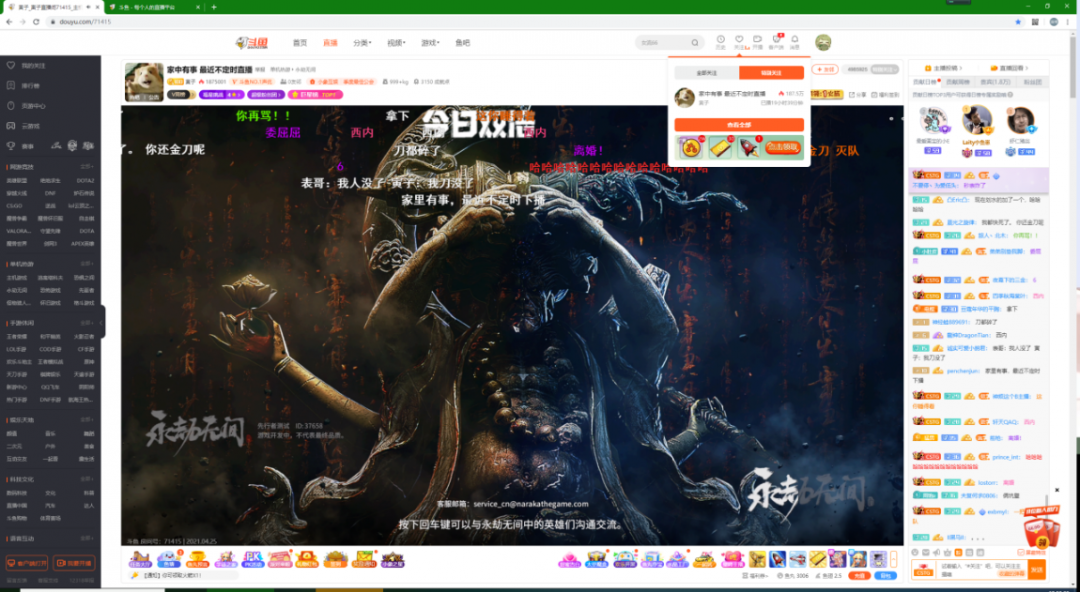Toggle the checkbox above the chat send button

(x=1020, y=552)
